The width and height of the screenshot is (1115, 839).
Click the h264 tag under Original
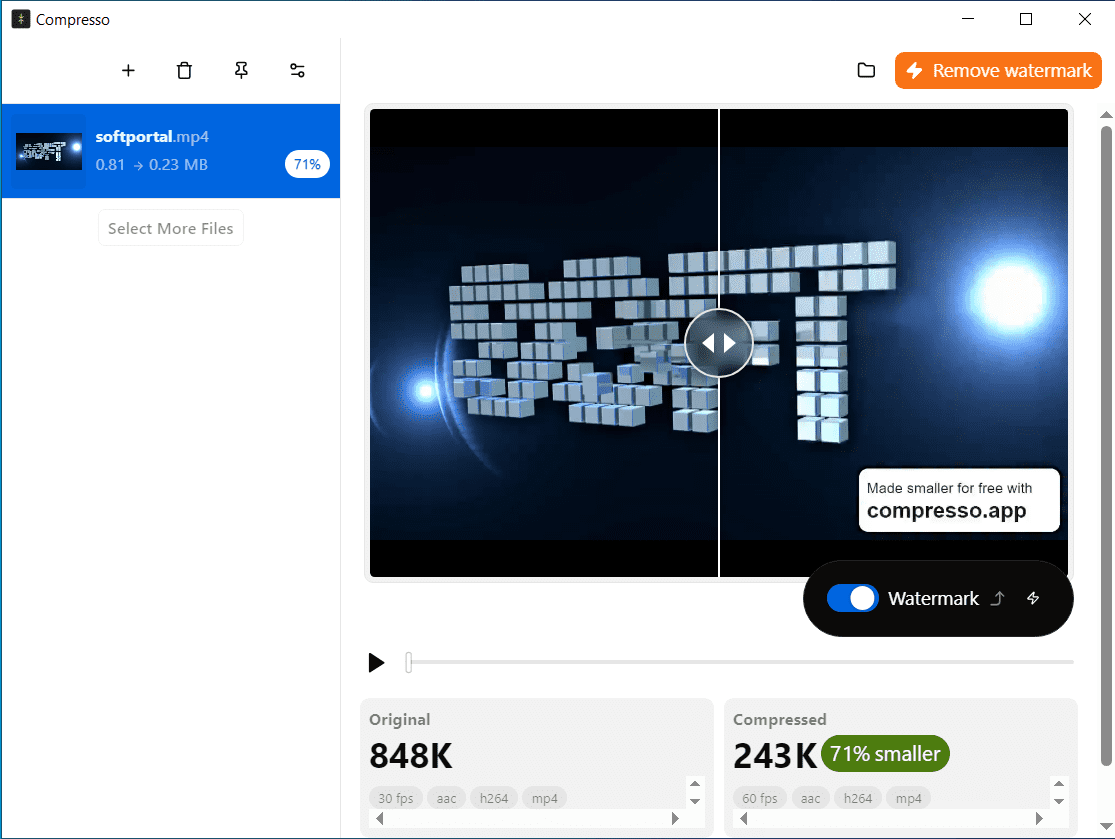(494, 798)
